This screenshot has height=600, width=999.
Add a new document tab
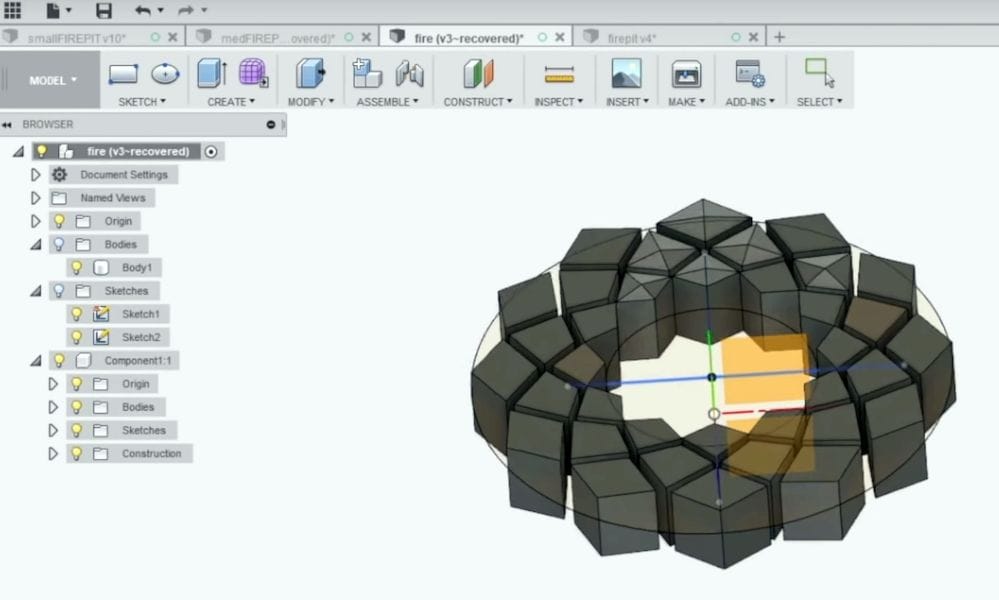point(779,37)
